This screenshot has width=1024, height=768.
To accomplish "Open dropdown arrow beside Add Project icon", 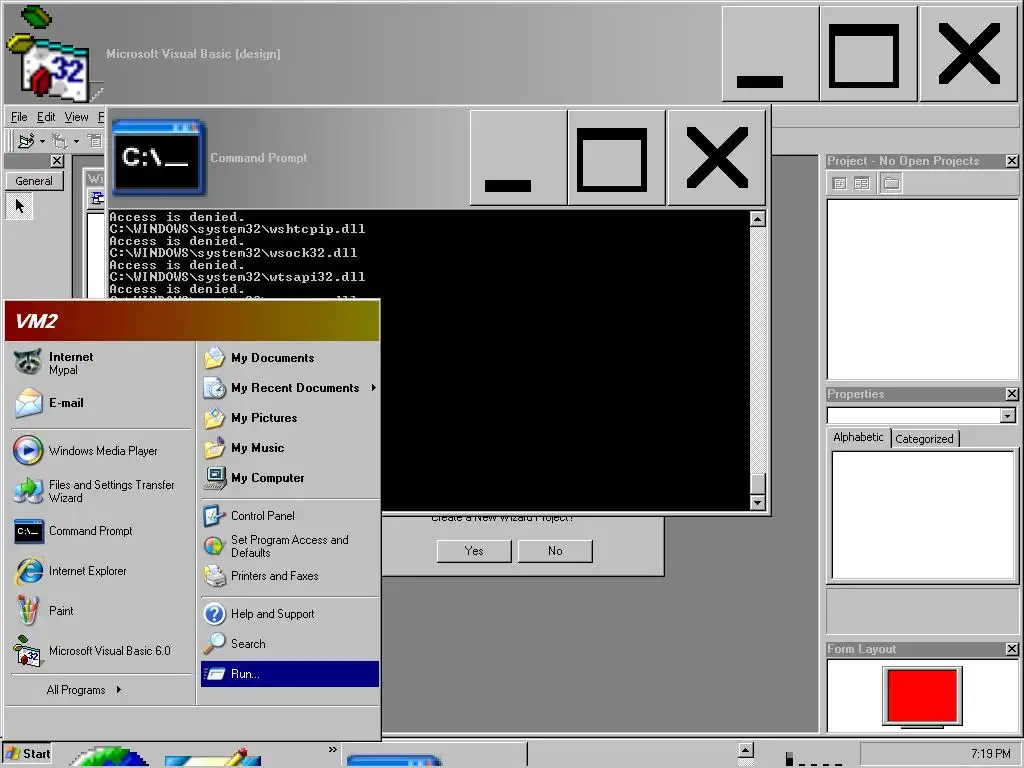I will coord(42,141).
